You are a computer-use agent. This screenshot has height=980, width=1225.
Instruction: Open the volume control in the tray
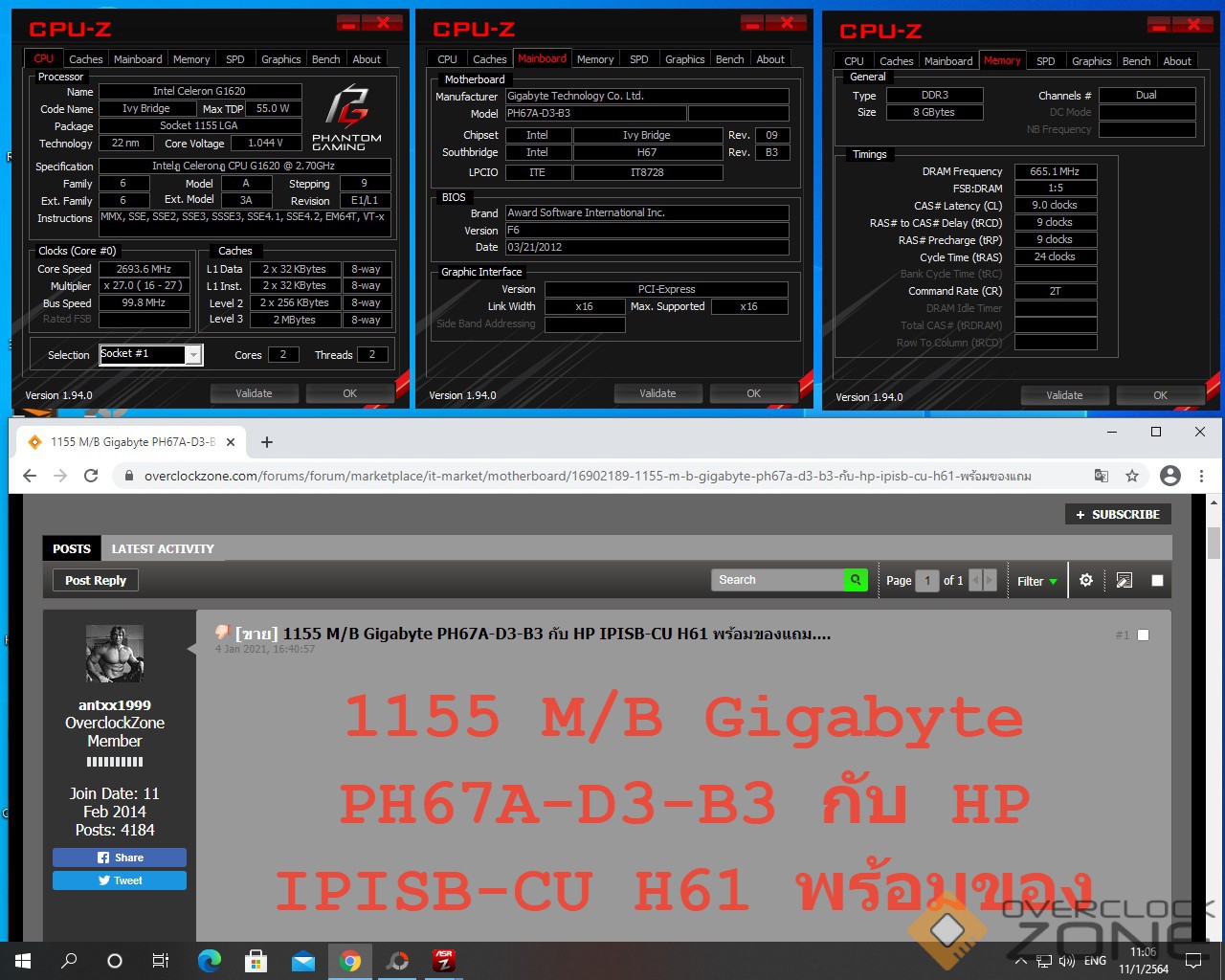pos(1067,961)
